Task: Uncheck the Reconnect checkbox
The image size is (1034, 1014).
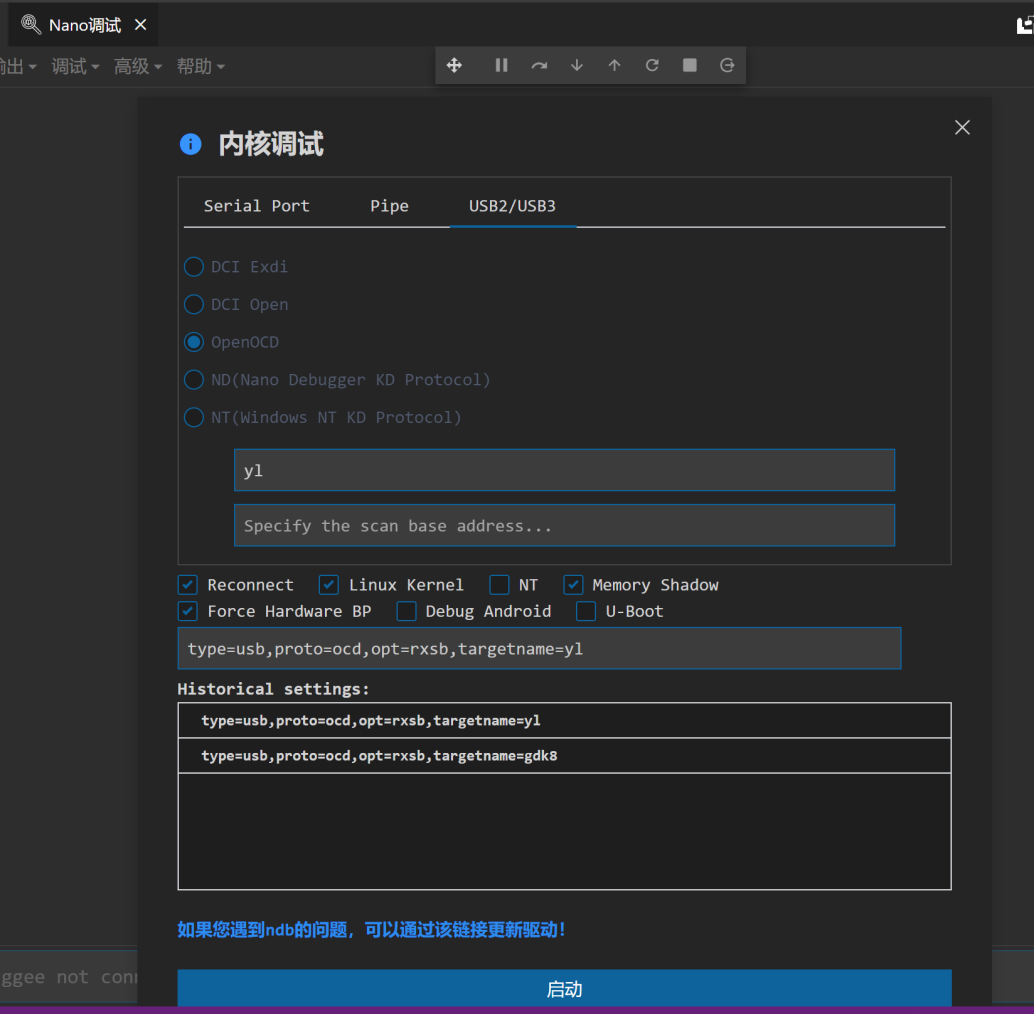Action: tap(188, 585)
